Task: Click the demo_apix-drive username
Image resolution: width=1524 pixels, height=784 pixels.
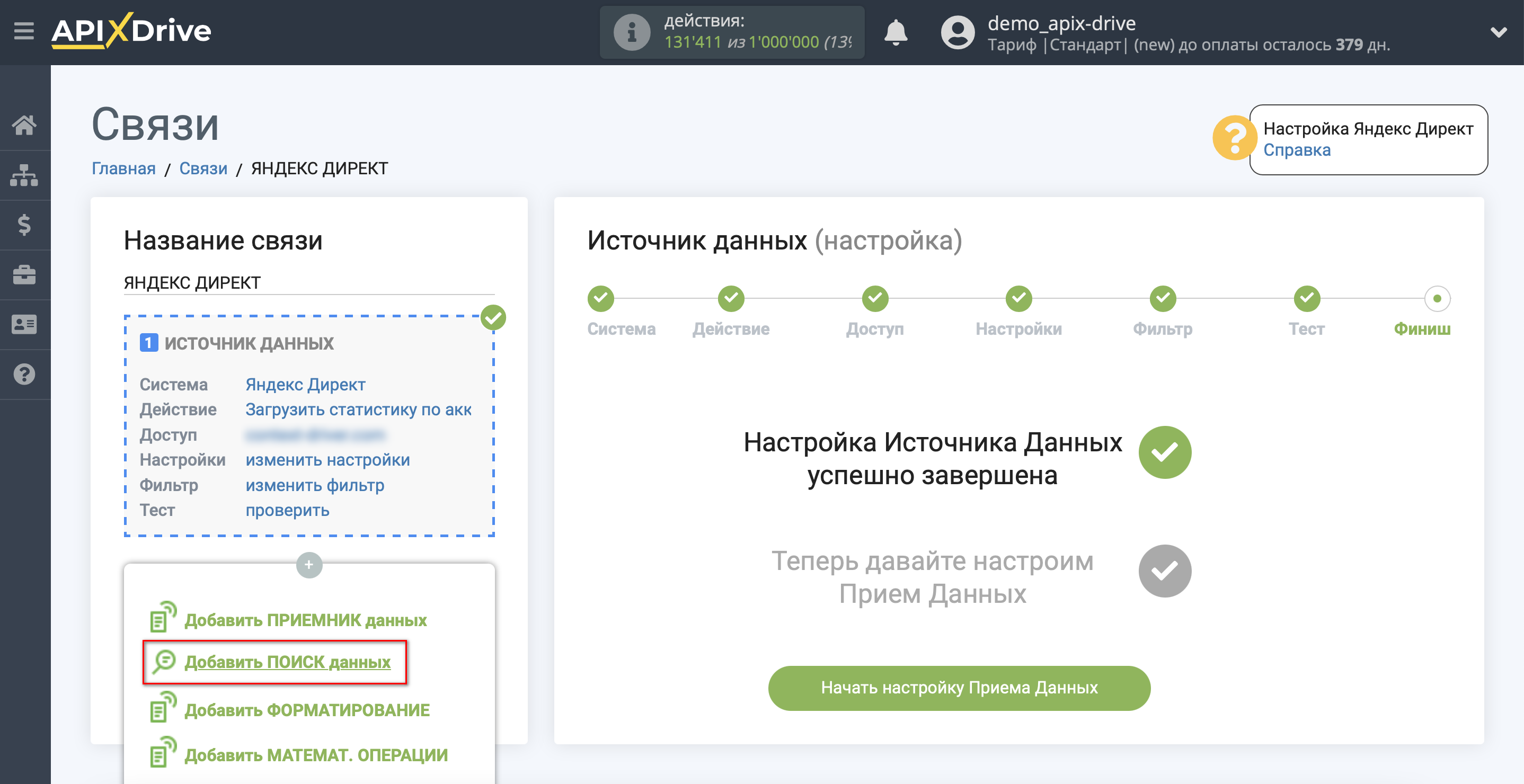Action: click(x=1061, y=23)
